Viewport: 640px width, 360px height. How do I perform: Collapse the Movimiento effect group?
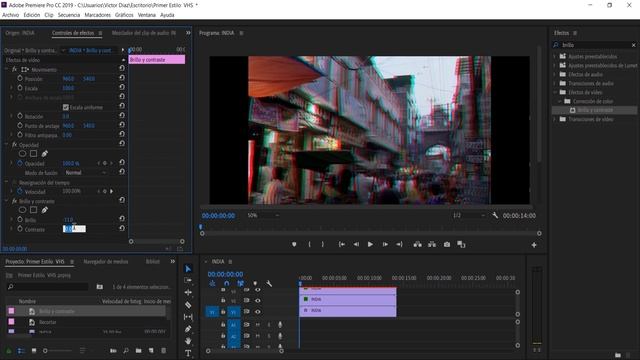coord(6,69)
